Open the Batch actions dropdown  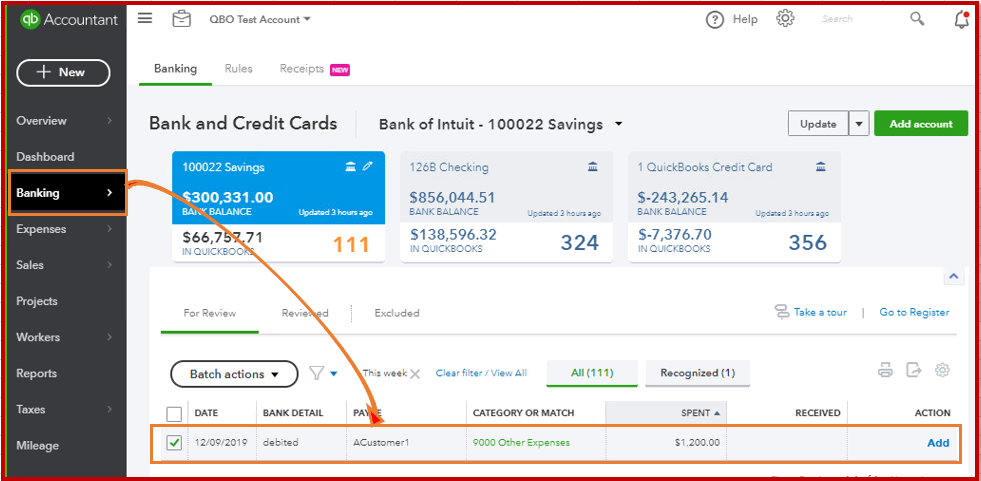(234, 374)
